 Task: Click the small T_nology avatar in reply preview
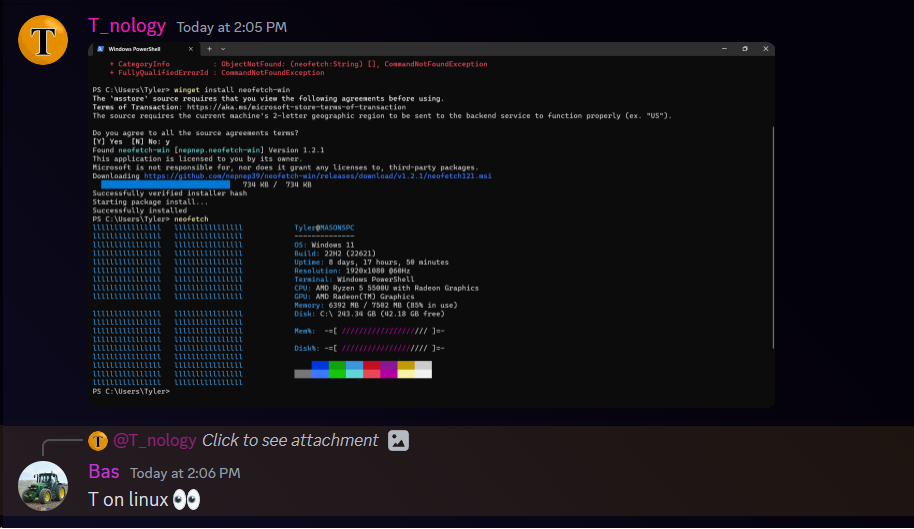tap(97, 441)
